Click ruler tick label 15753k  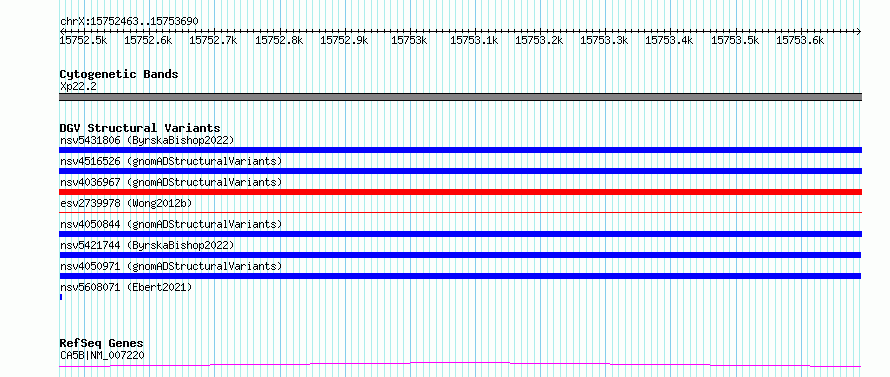click(x=410, y=40)
